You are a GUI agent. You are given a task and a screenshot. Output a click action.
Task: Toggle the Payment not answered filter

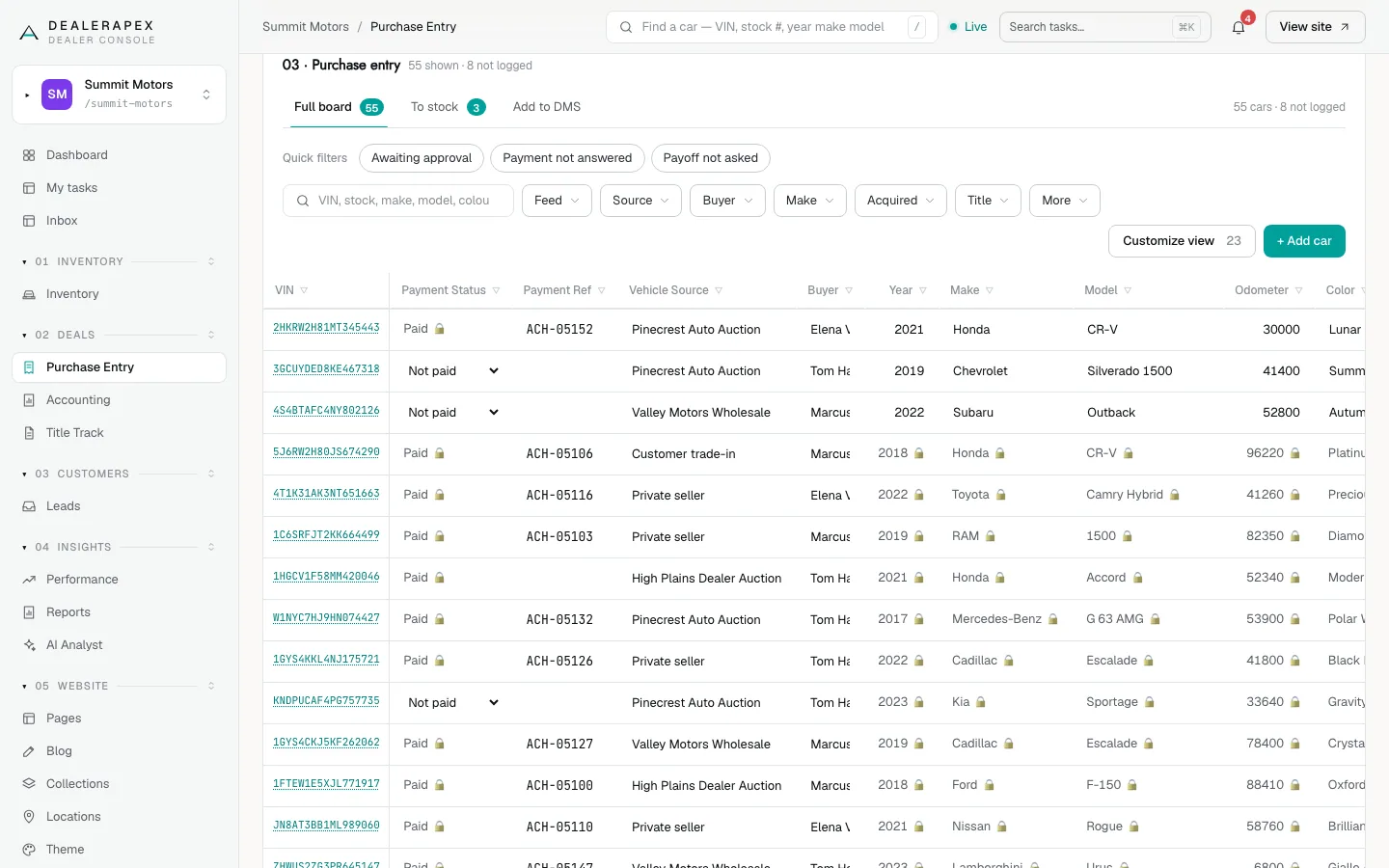click(567, 158)
